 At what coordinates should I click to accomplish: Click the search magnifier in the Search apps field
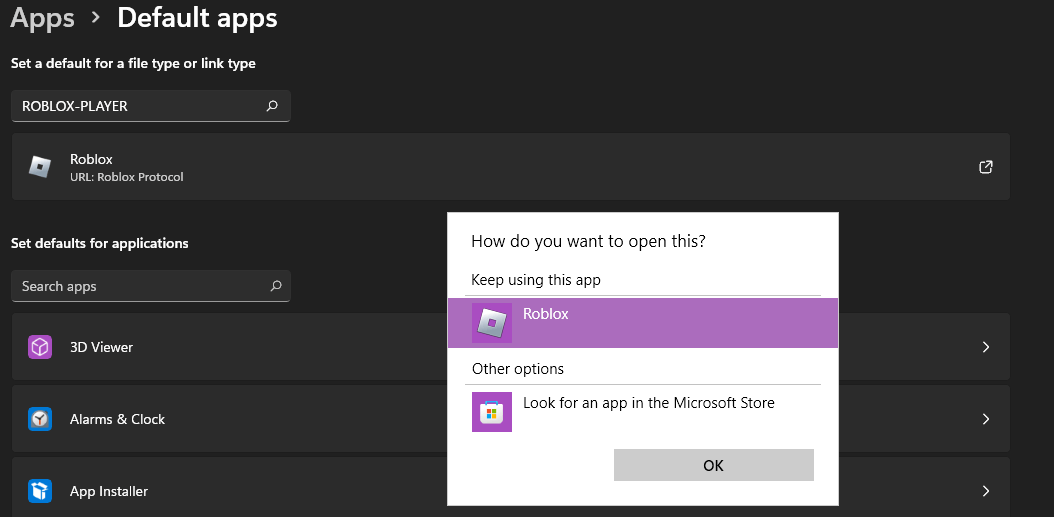click(276, 286)
